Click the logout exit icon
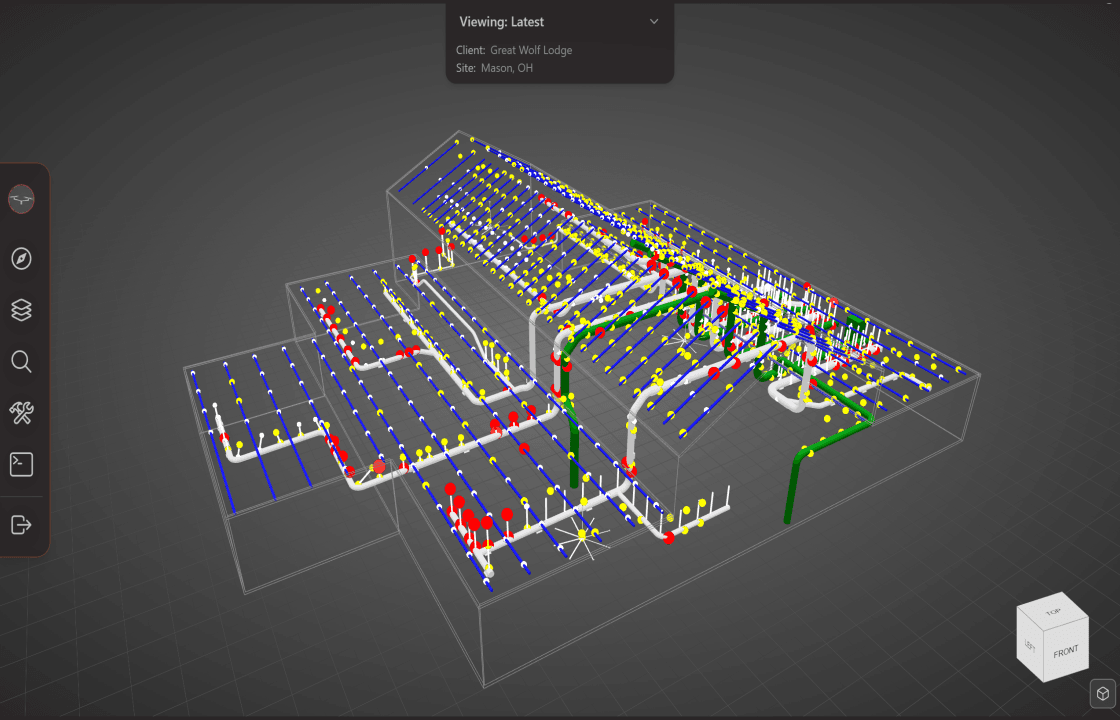 click(x=21, y=524)
